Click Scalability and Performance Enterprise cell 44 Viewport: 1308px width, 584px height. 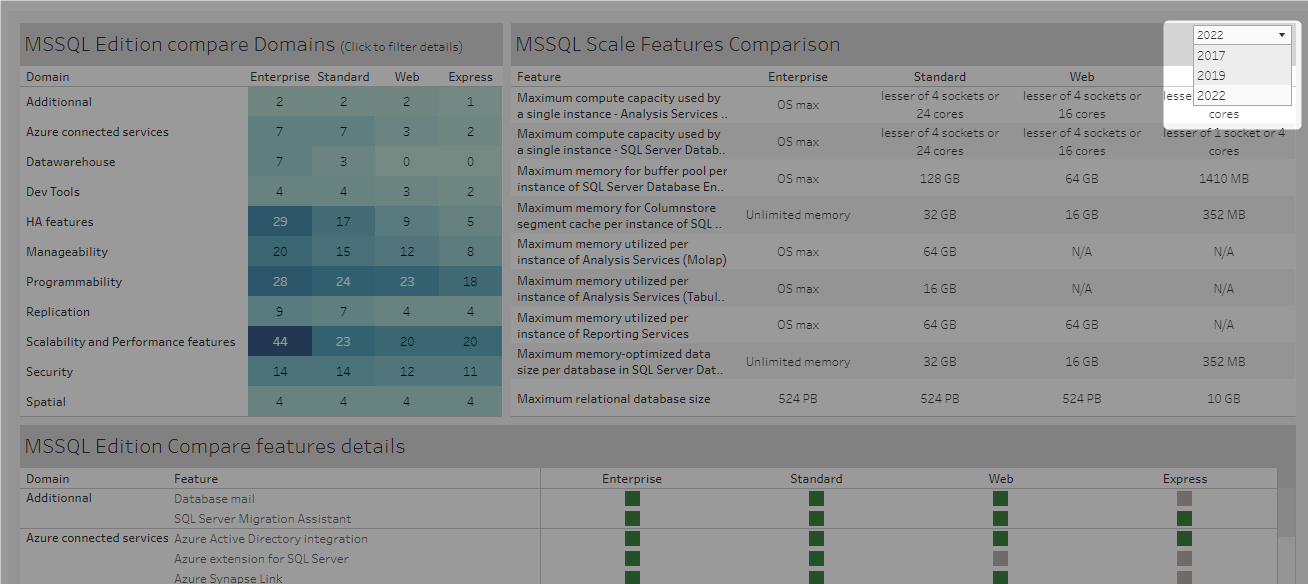click(280, 341)
